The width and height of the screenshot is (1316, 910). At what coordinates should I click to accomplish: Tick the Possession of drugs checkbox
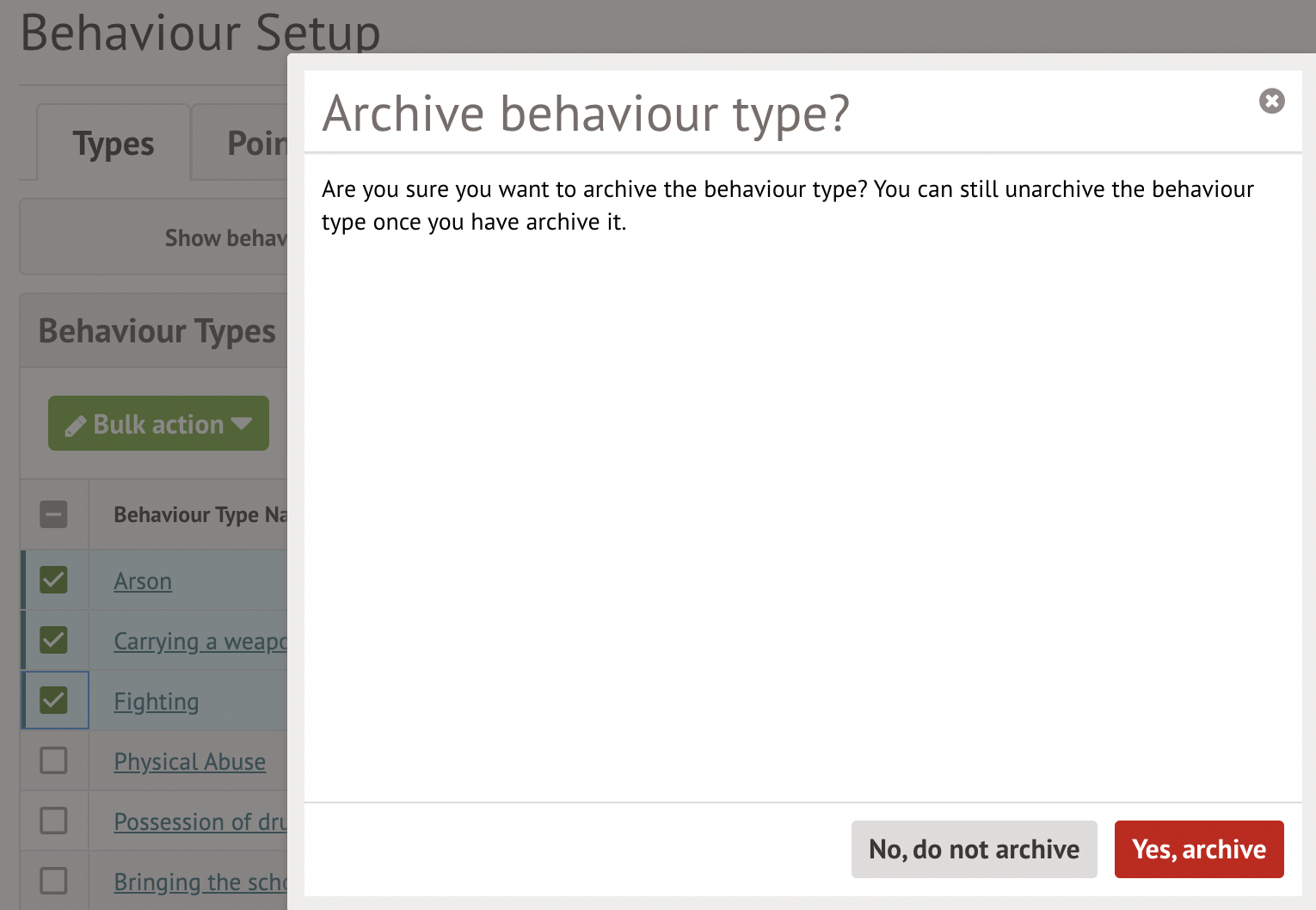pos(53,821)
